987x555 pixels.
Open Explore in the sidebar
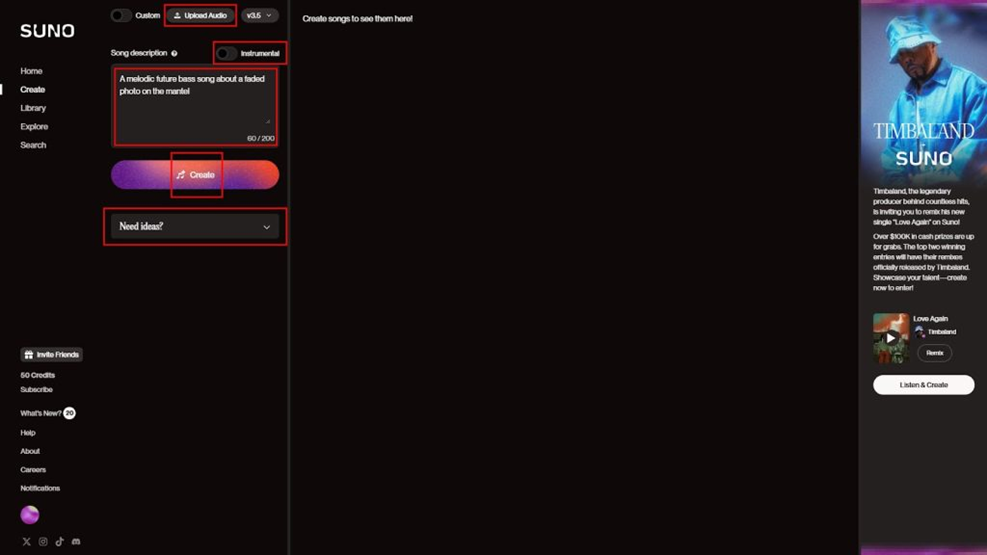[34, 126]
